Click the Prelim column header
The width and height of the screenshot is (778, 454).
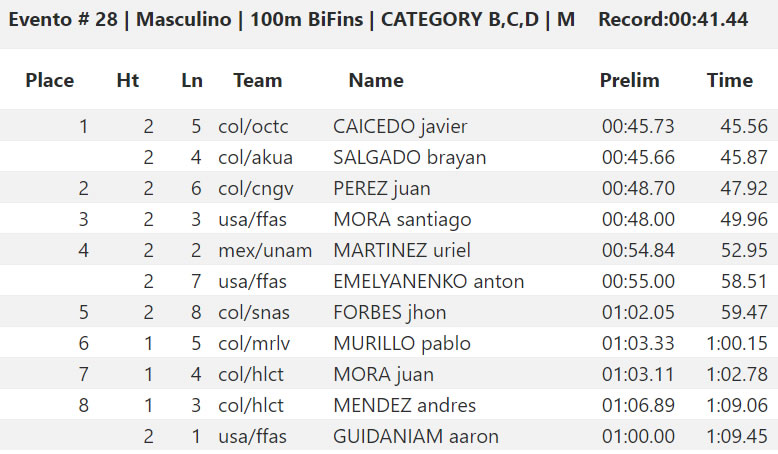click(x=630, y=80)
